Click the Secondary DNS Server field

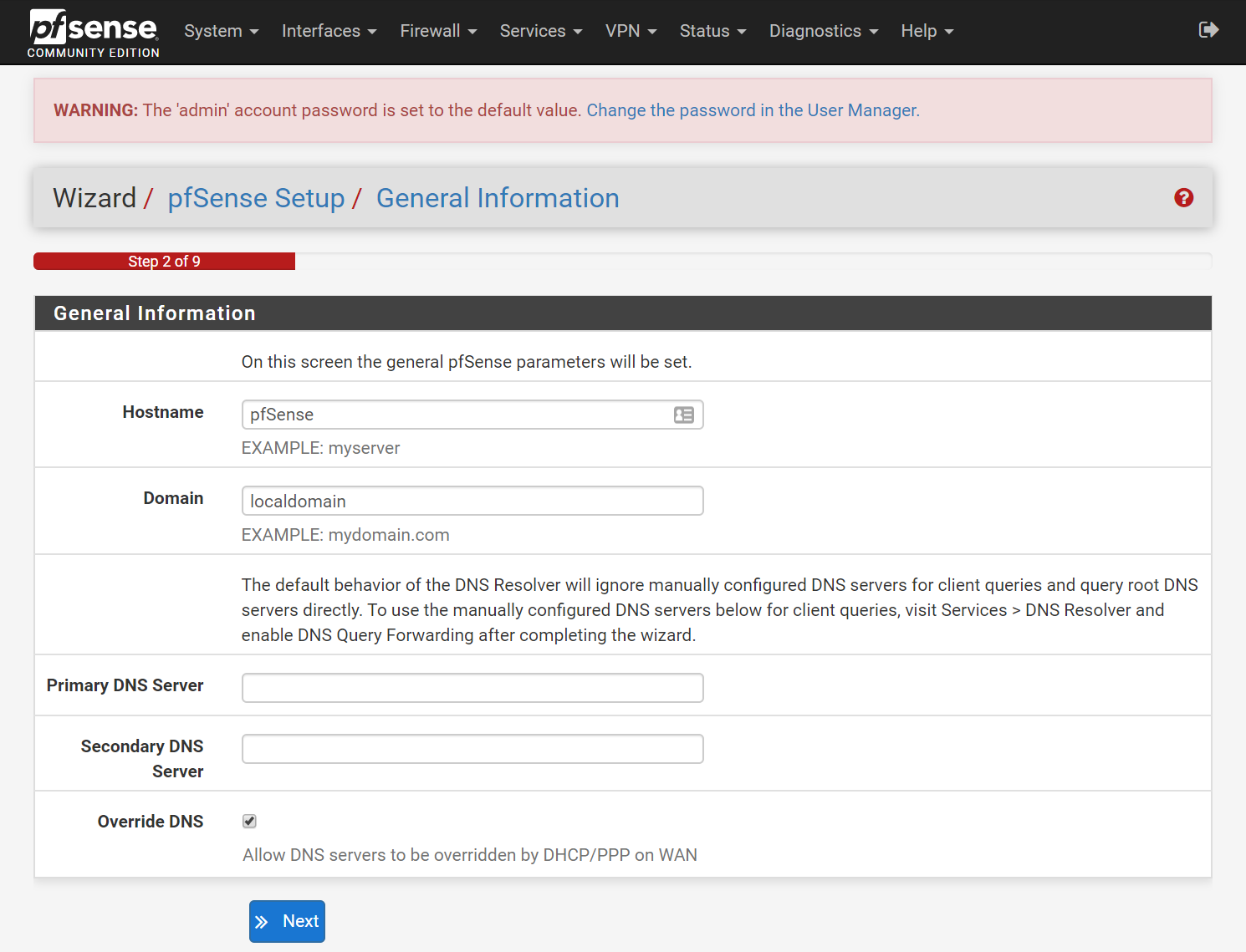[472, 749]
